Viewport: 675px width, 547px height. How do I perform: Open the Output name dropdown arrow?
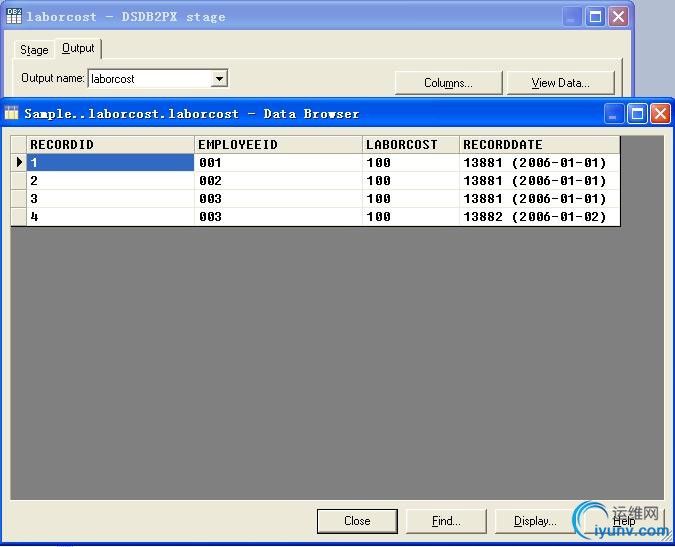219,79
